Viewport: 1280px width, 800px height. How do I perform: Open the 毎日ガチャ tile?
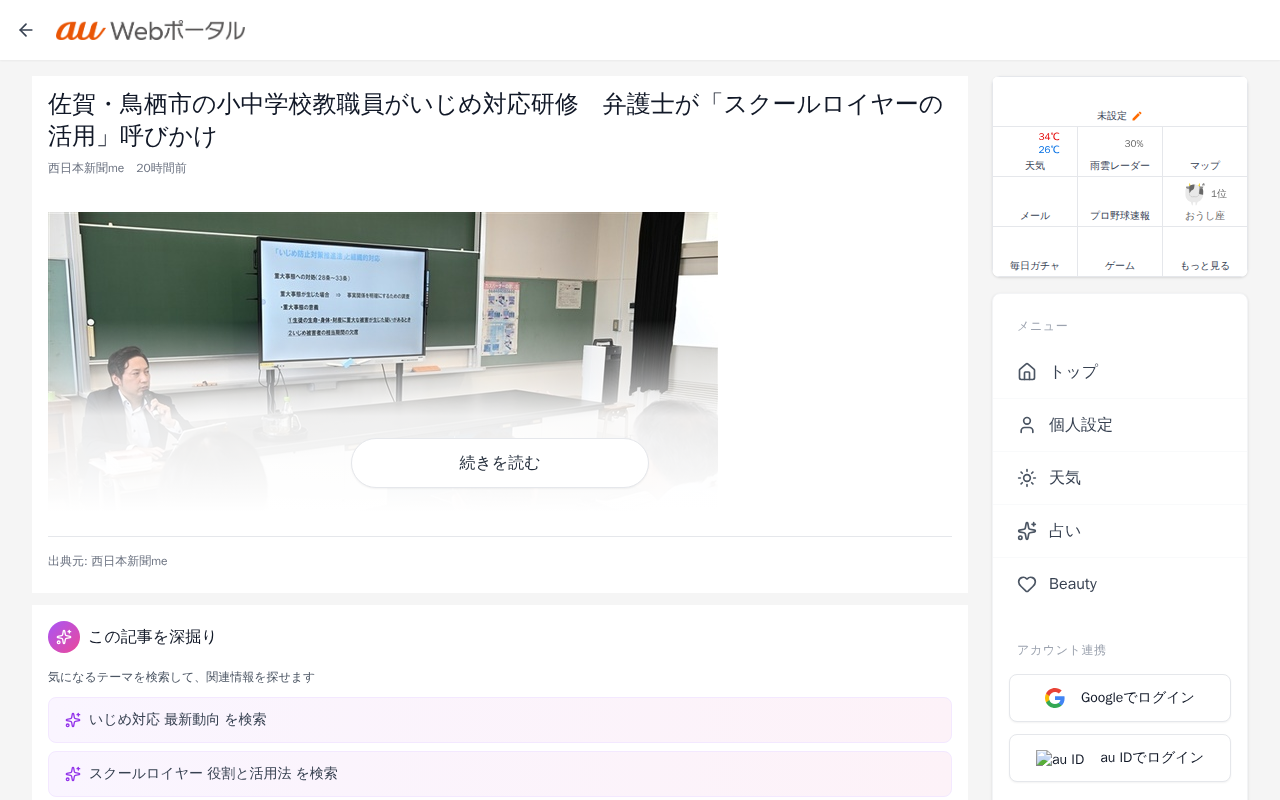[1035, 252]
